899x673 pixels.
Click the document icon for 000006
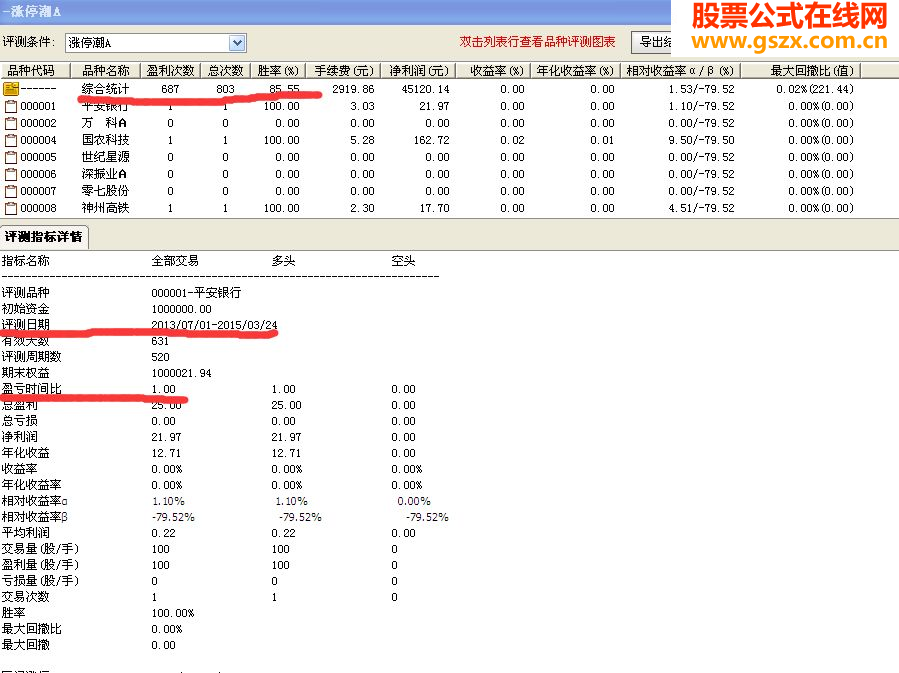tap(10, 174)
